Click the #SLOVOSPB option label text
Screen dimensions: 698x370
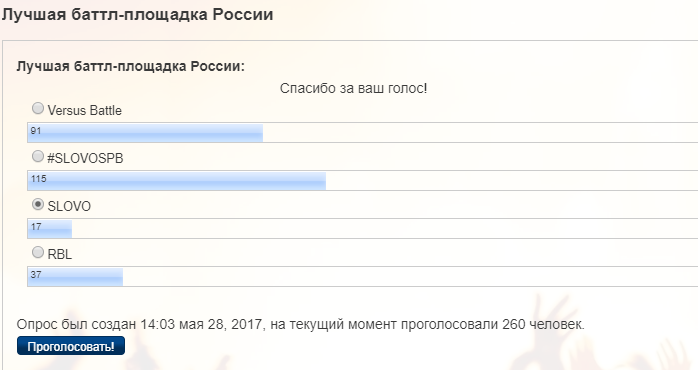85,159
